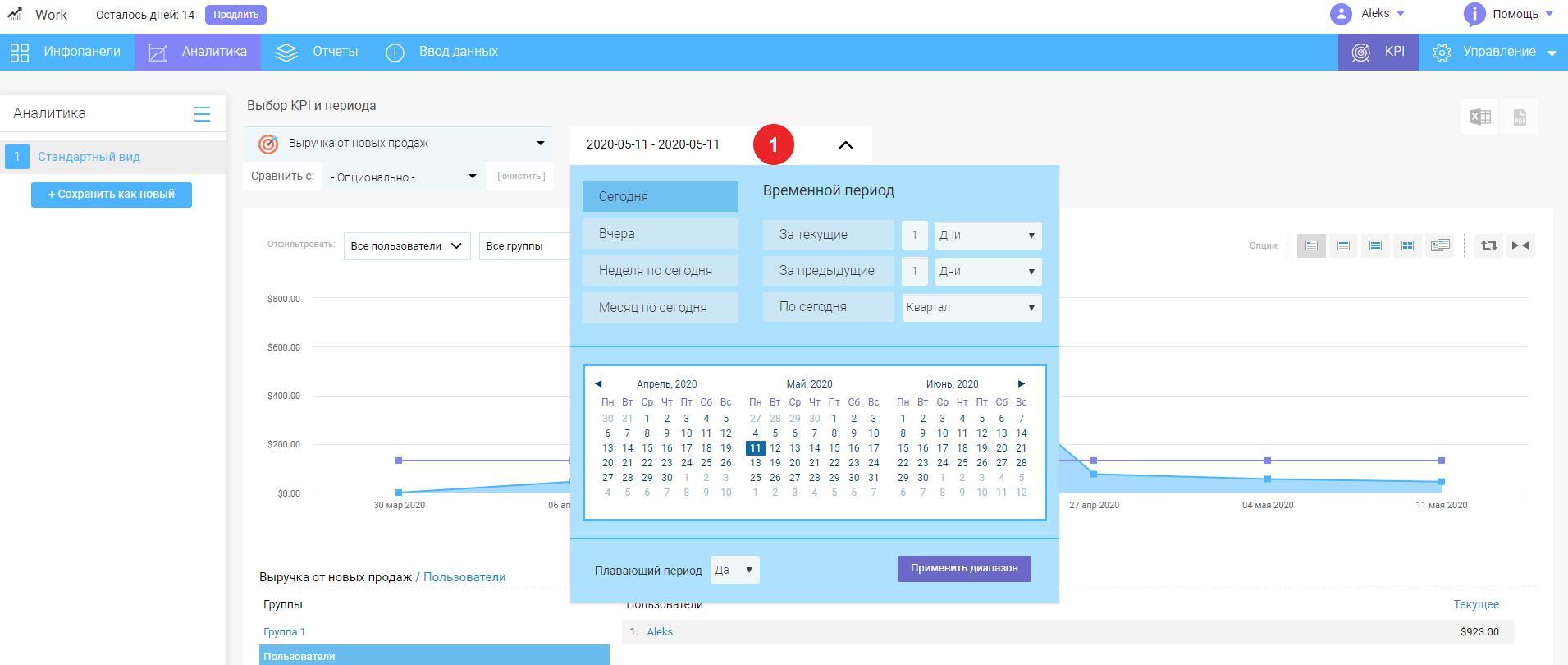Switch to Инфопанели tab
Image resolution: width=1568 pixels, height=665 pixels.
pyautogui.click(x=66, y=52)
